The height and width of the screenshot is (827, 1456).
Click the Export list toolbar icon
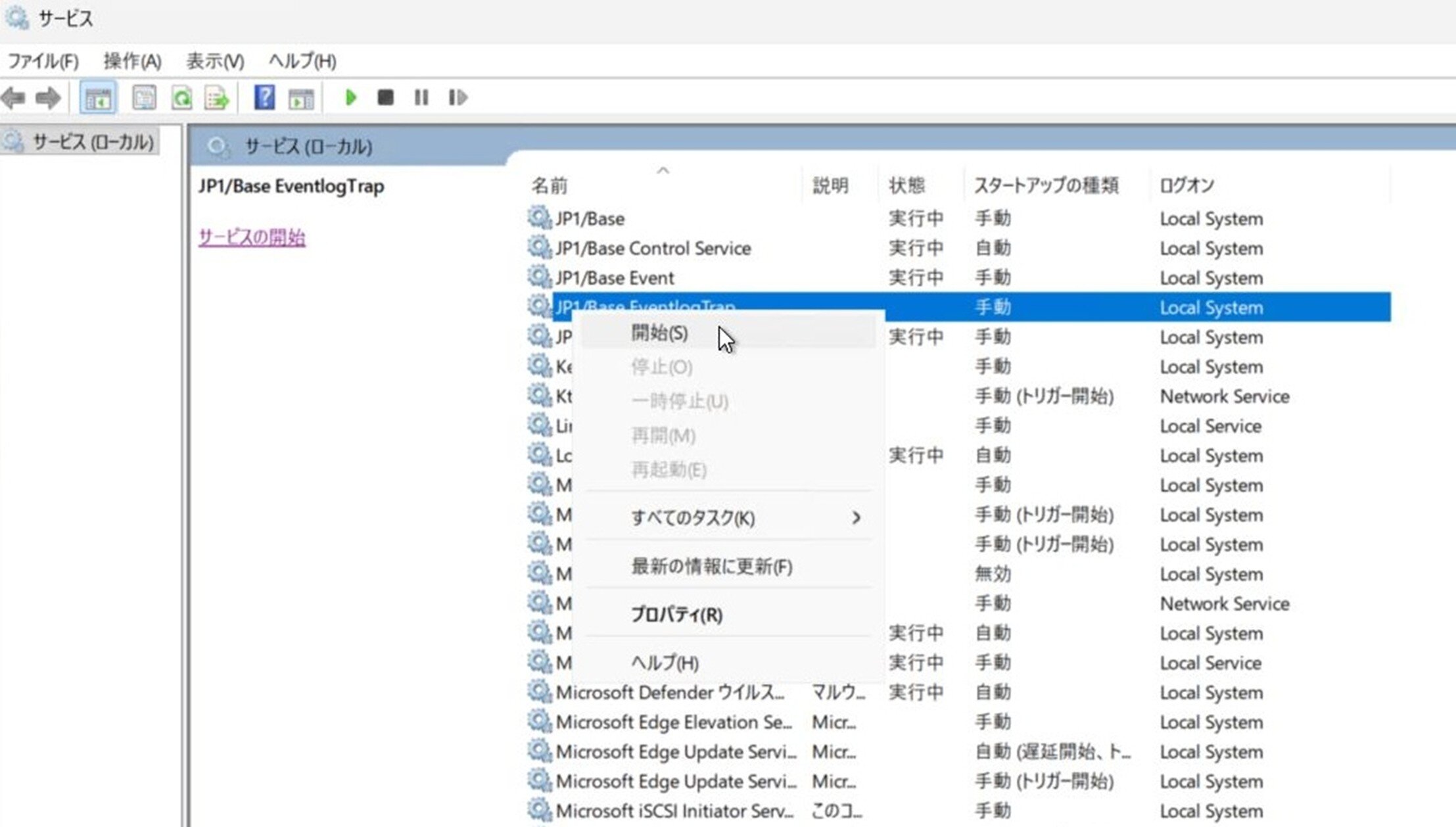coord(217,97)
